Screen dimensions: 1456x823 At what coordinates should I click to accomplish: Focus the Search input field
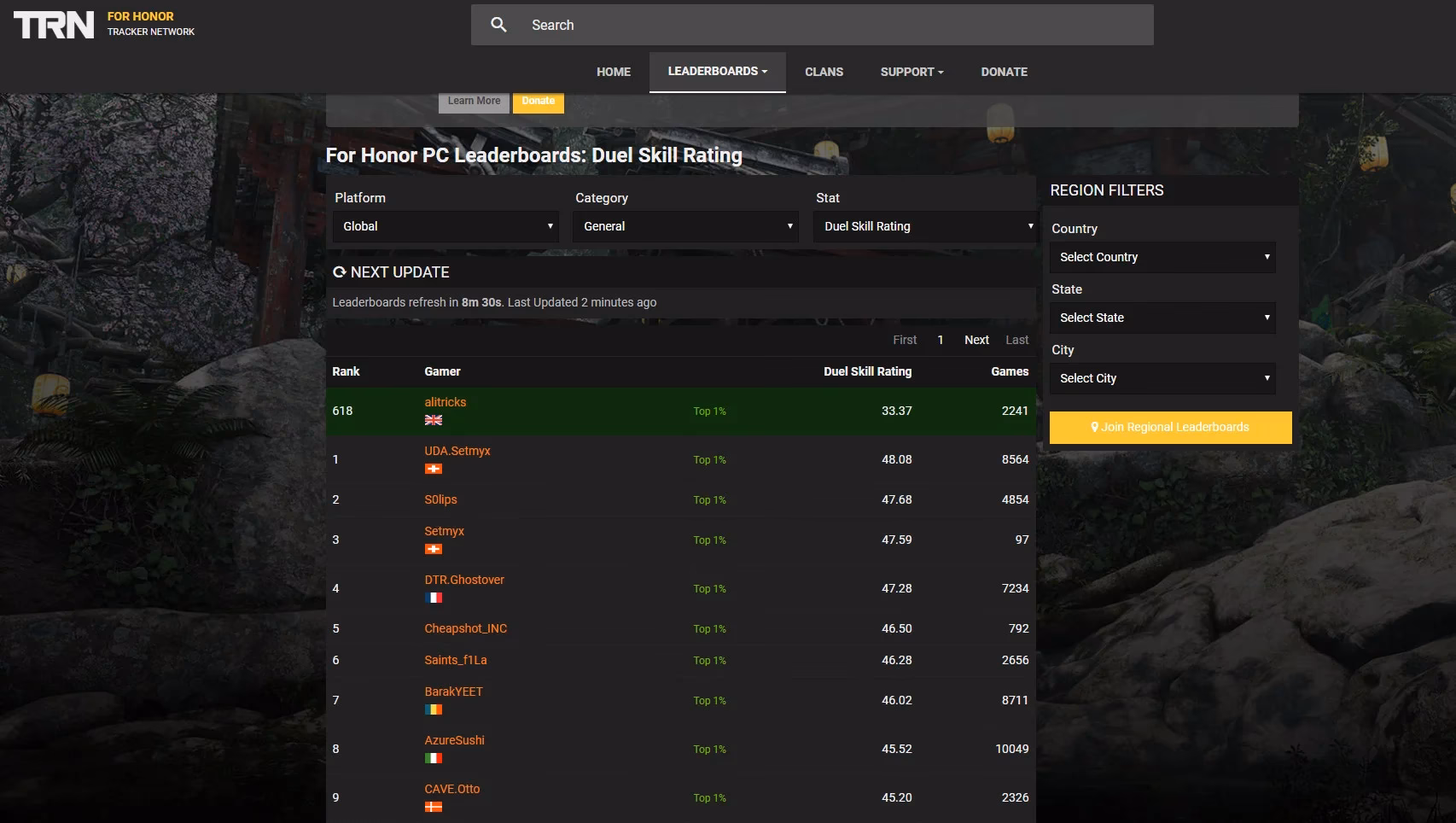pos(812,25)
